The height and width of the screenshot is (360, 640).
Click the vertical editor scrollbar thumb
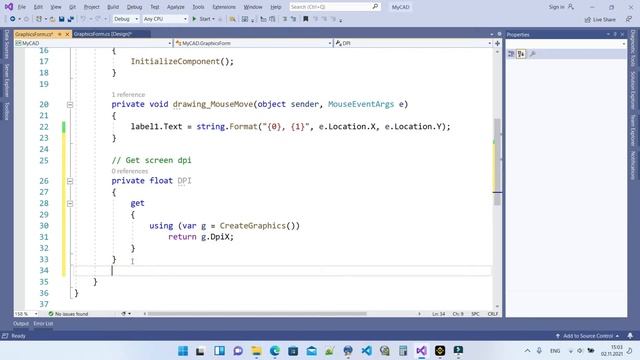[x=497, y=161]
